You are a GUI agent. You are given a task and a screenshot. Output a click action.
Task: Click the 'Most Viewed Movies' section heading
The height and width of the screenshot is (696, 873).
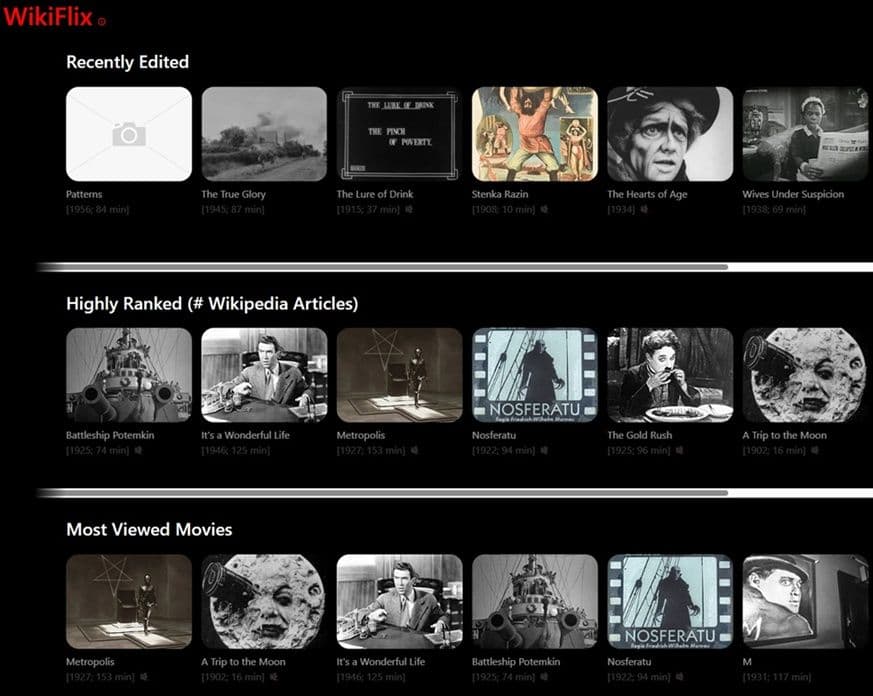[149, 530]
